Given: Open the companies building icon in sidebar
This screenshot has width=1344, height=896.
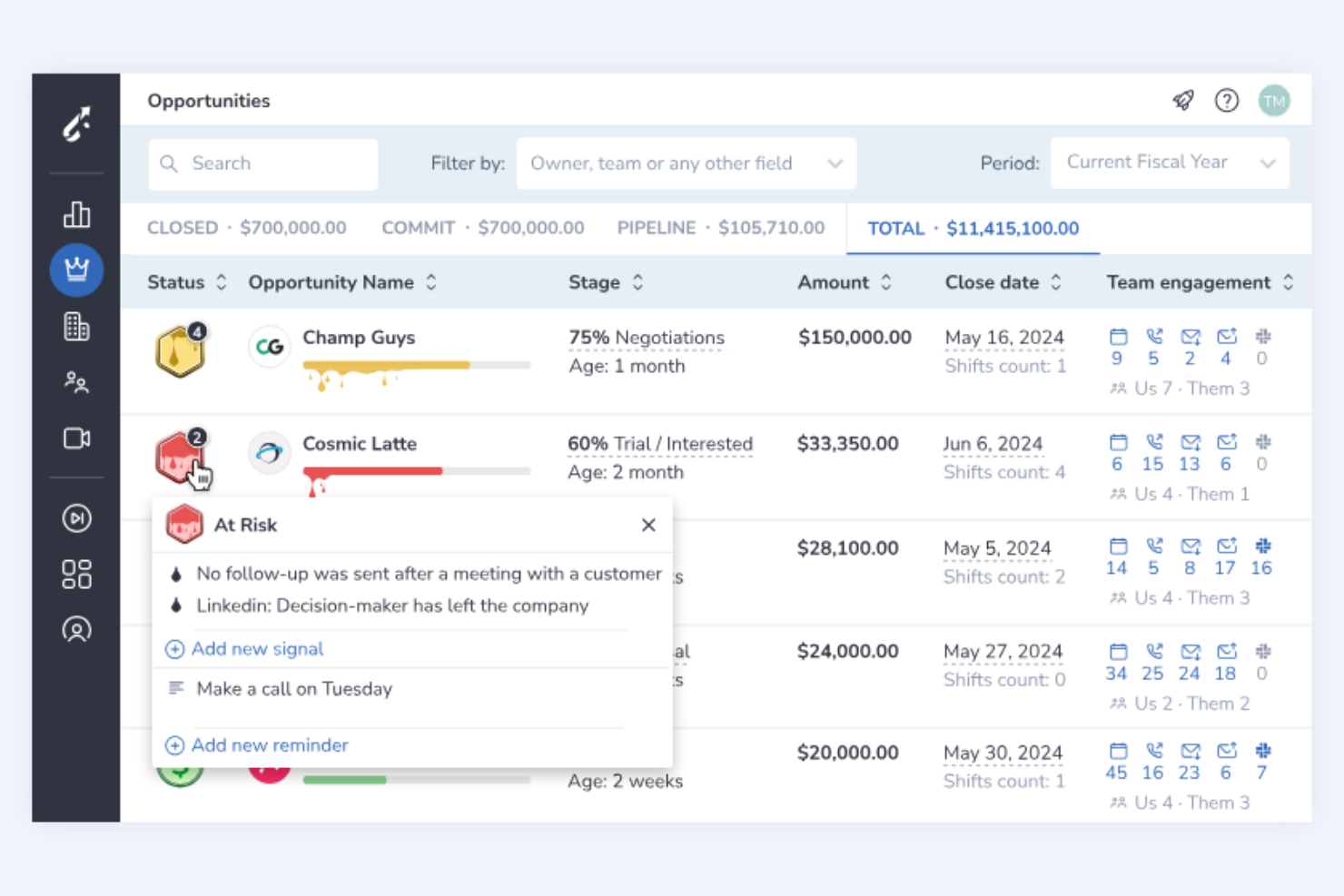Looking at the screenshot, I should pos(76,326).
